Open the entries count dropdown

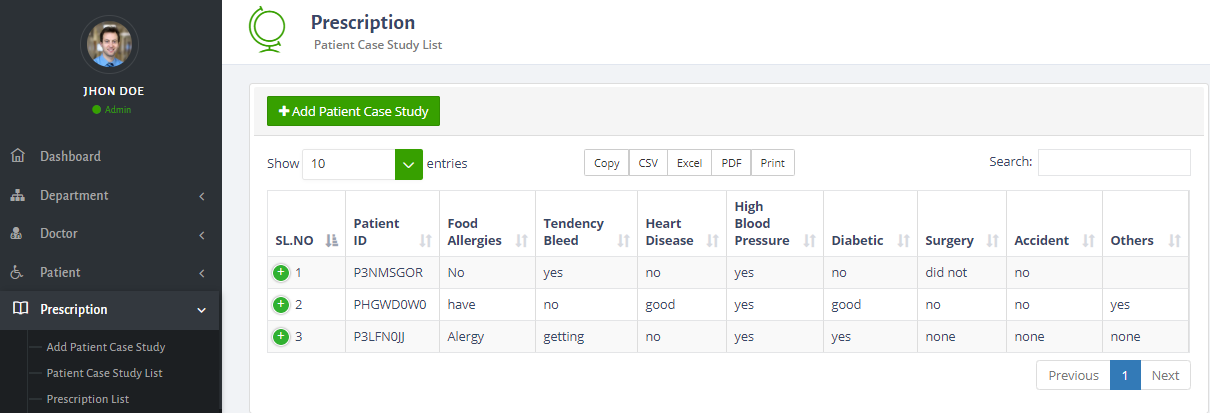tap(409, 164)
